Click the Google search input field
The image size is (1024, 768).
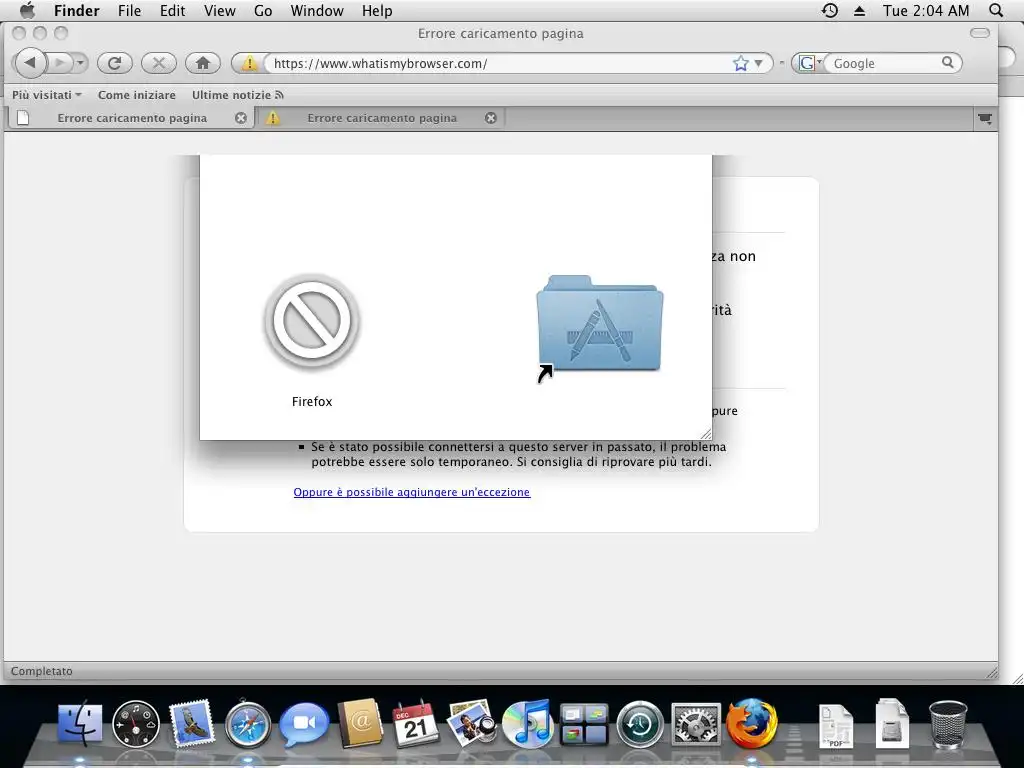point(885,63)
